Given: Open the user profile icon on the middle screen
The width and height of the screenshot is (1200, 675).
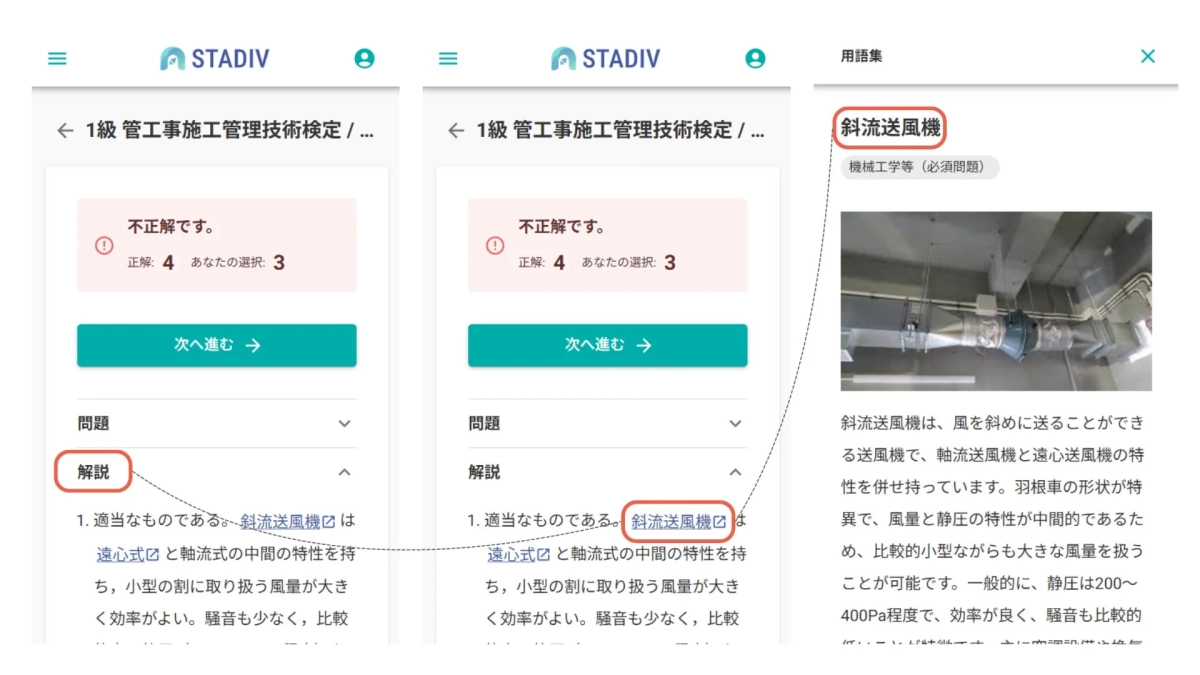Looking at the screenshot, I should [x=755, y=58].
